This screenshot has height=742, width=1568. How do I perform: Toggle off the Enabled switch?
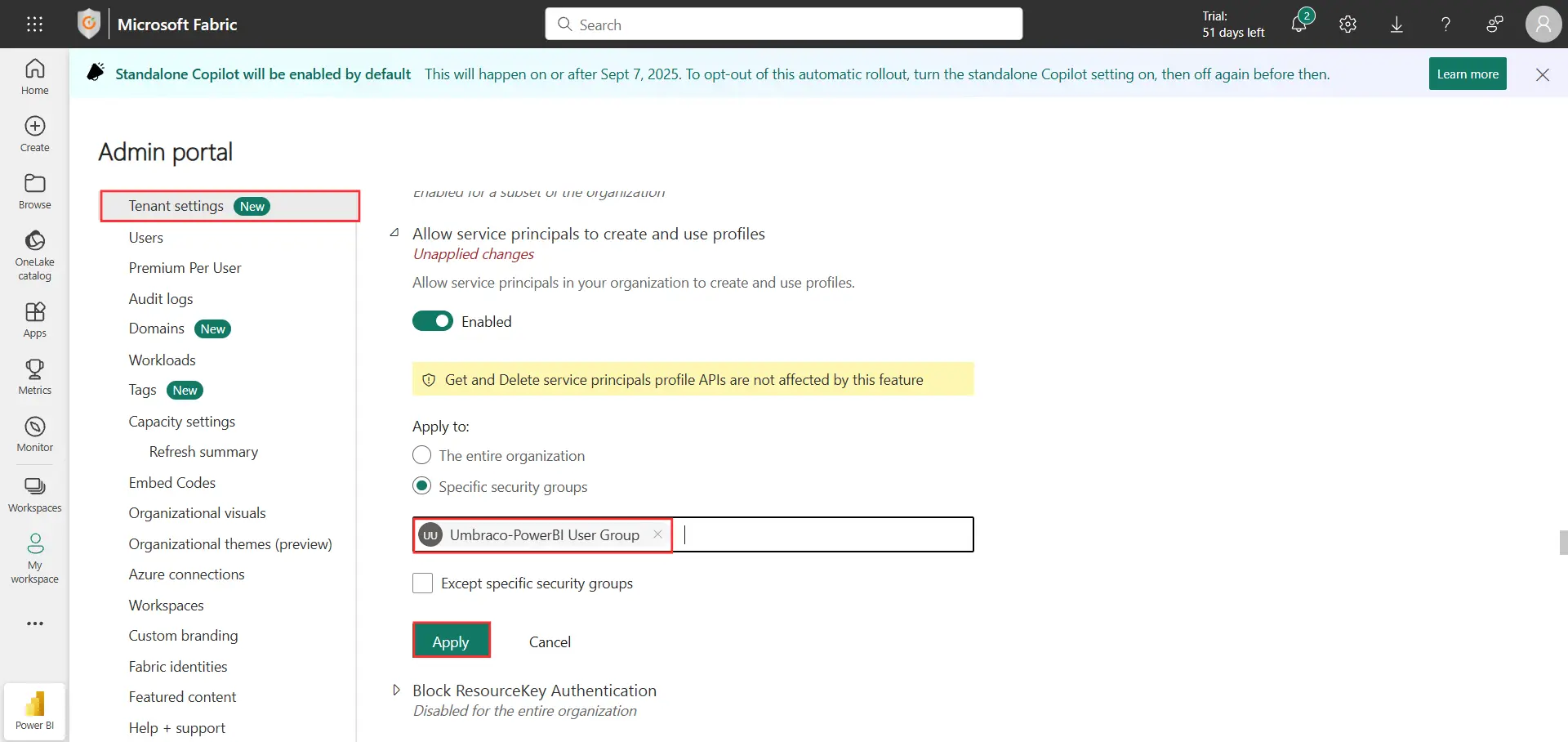pos(433,321)
